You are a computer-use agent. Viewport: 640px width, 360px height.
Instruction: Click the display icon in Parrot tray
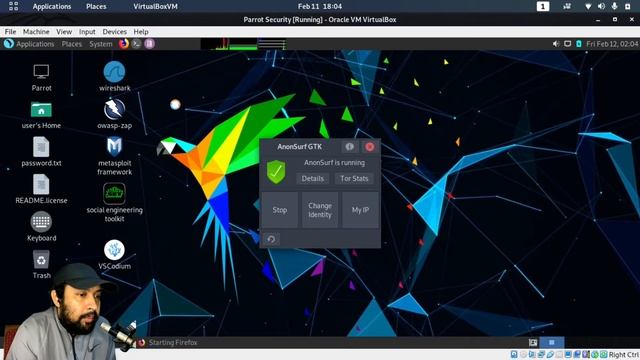coord(568,44)
